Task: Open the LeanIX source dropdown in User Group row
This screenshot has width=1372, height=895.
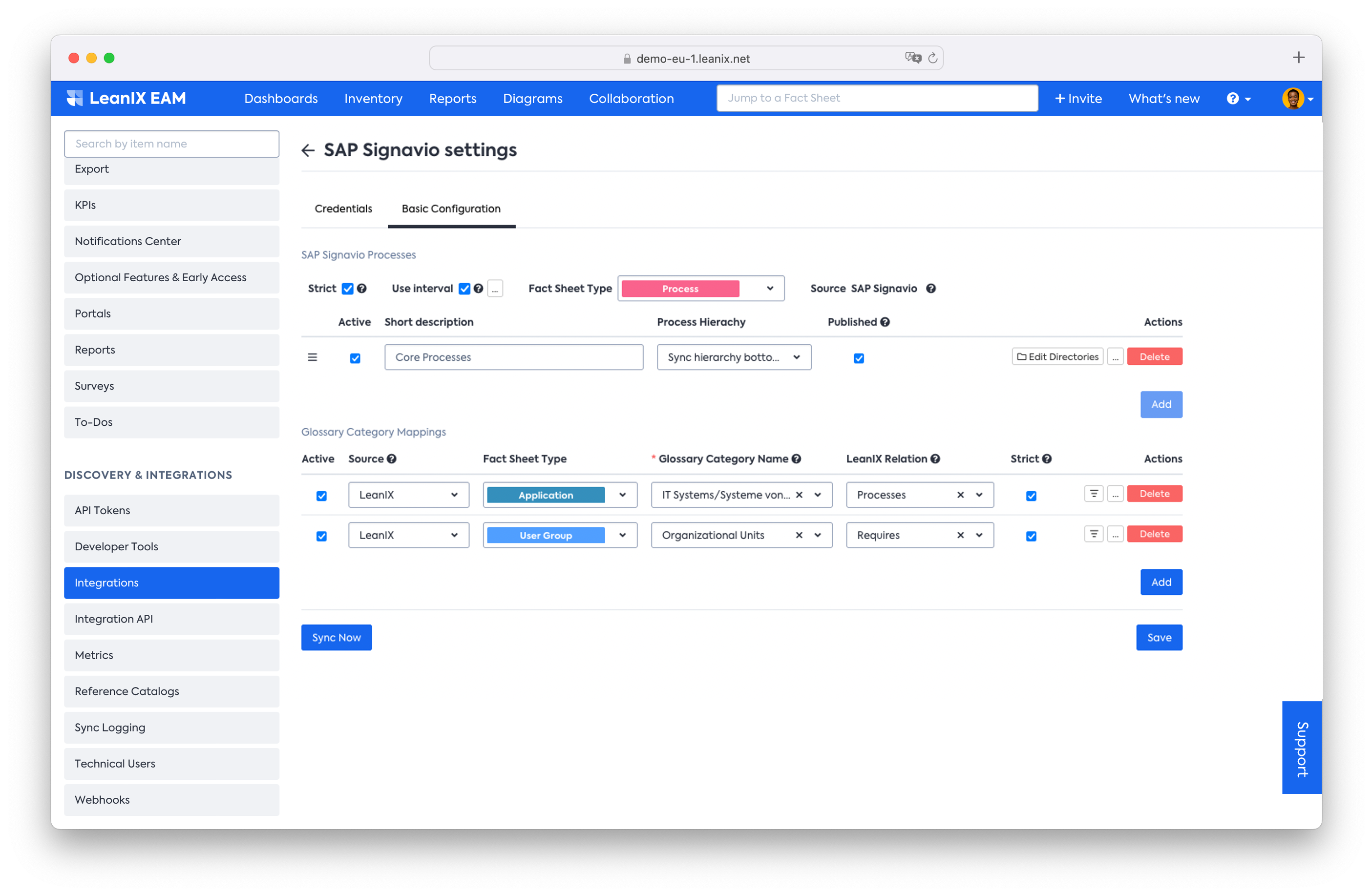Action: tap(409, 535)
